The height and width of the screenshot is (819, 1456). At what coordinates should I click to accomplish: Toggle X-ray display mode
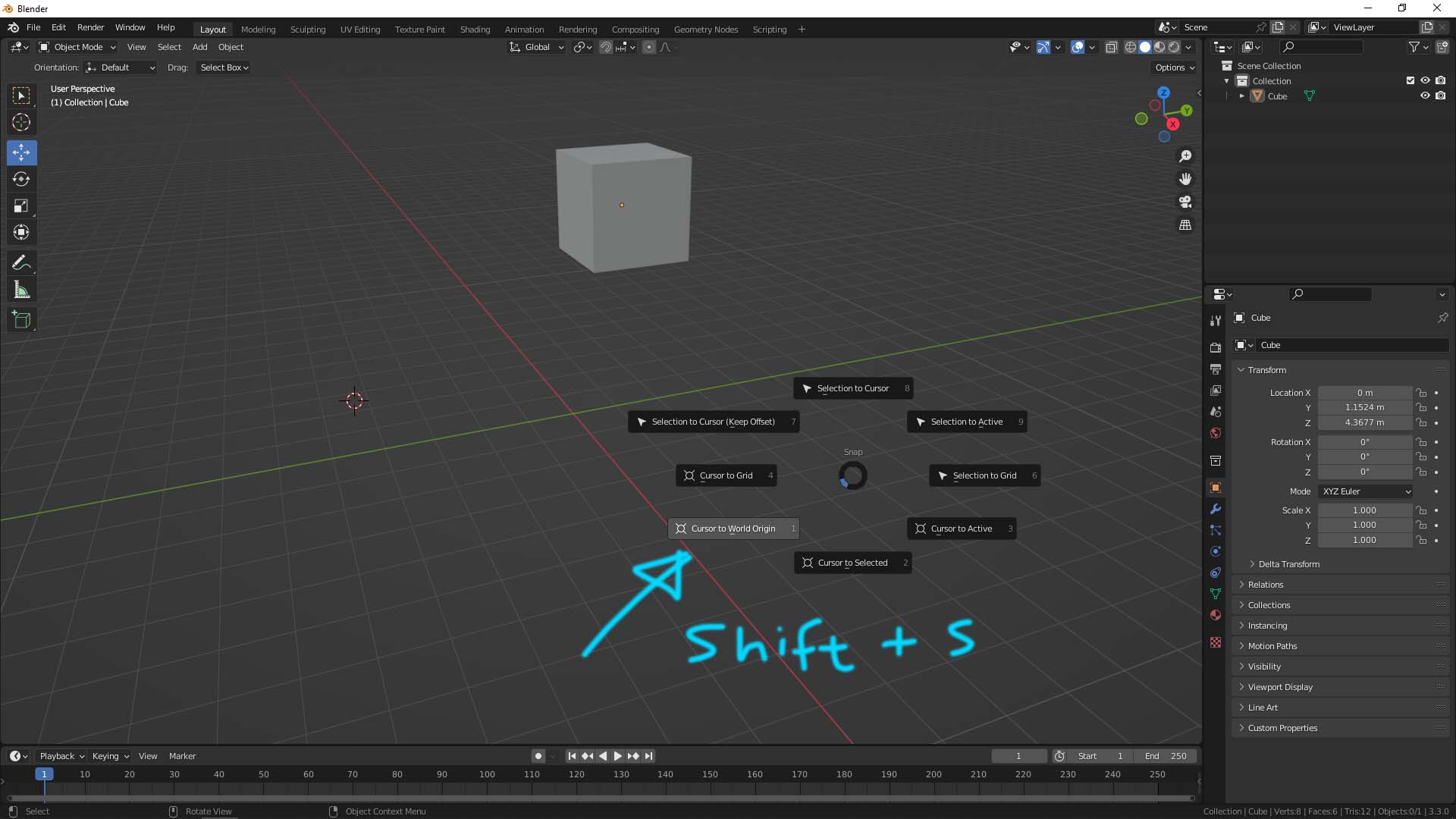click(x=1111, y=47)
